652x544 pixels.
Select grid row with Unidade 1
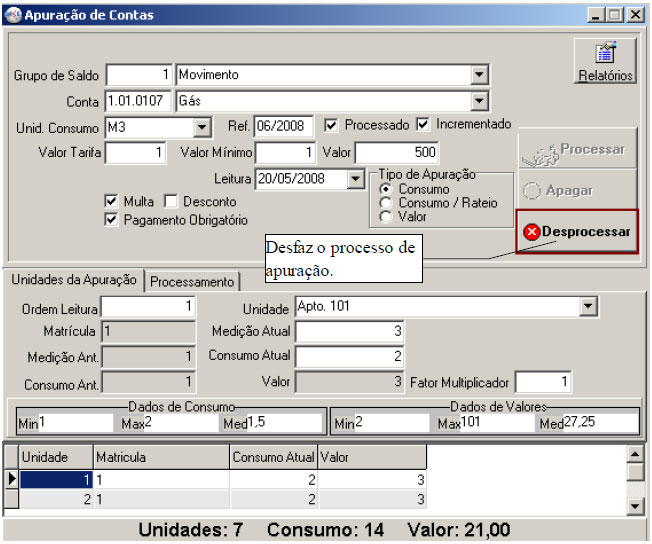(x=223, y=480)
